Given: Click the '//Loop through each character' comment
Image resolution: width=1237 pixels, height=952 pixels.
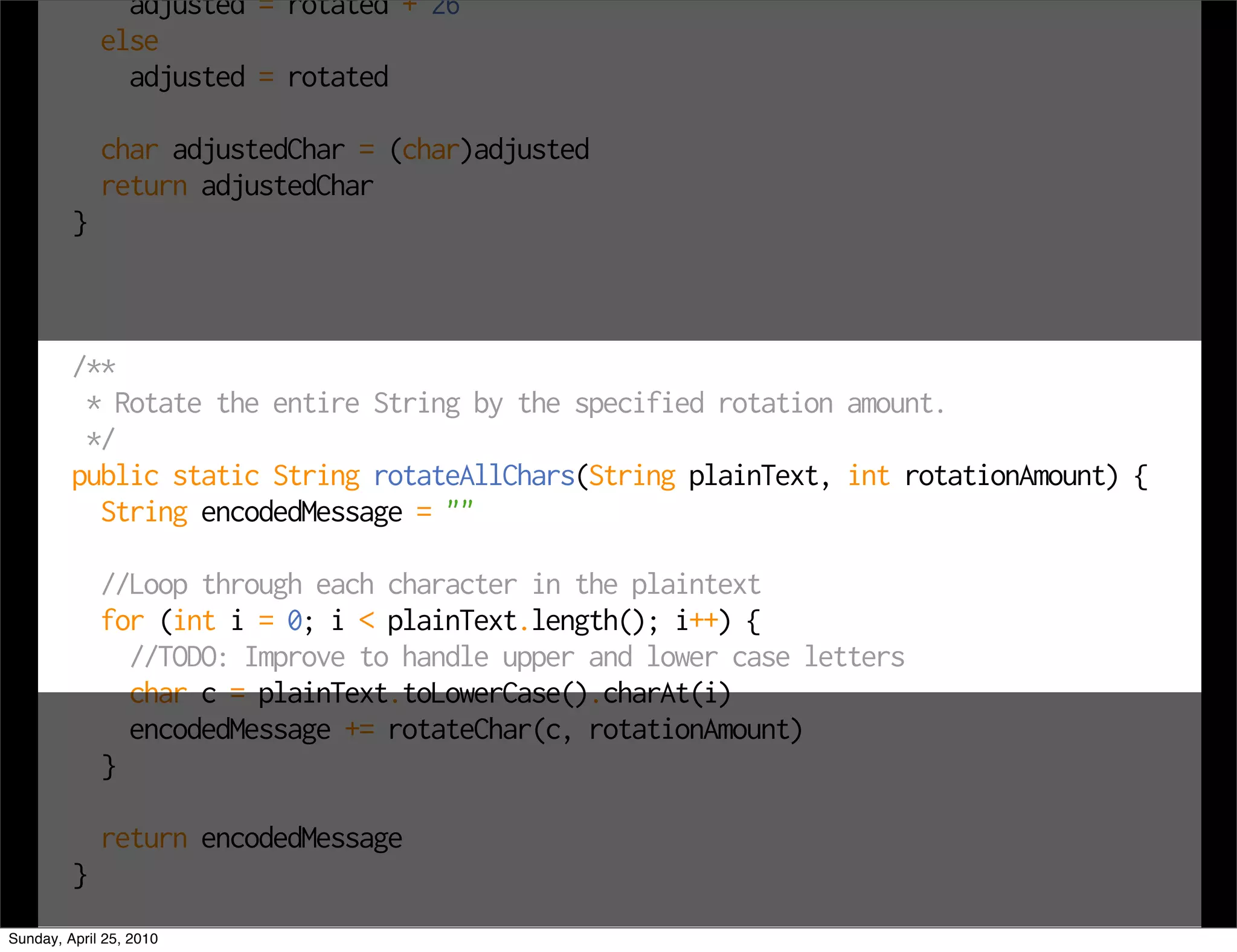Looking at the screenshot, I should click(x=431, y=585).
